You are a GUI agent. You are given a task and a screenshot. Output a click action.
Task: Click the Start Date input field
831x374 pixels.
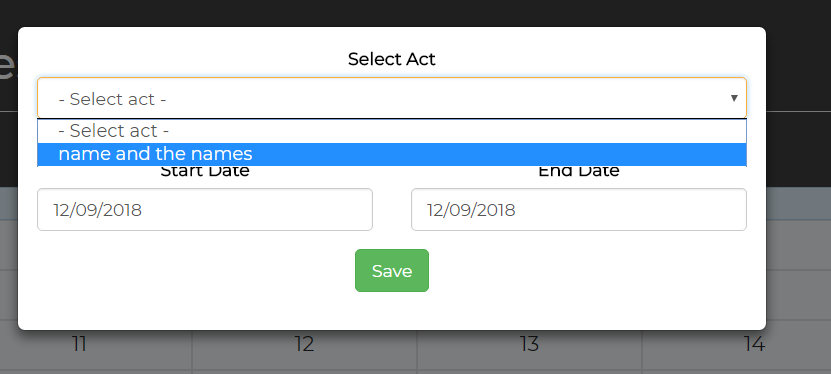click(x=205, y=210)
